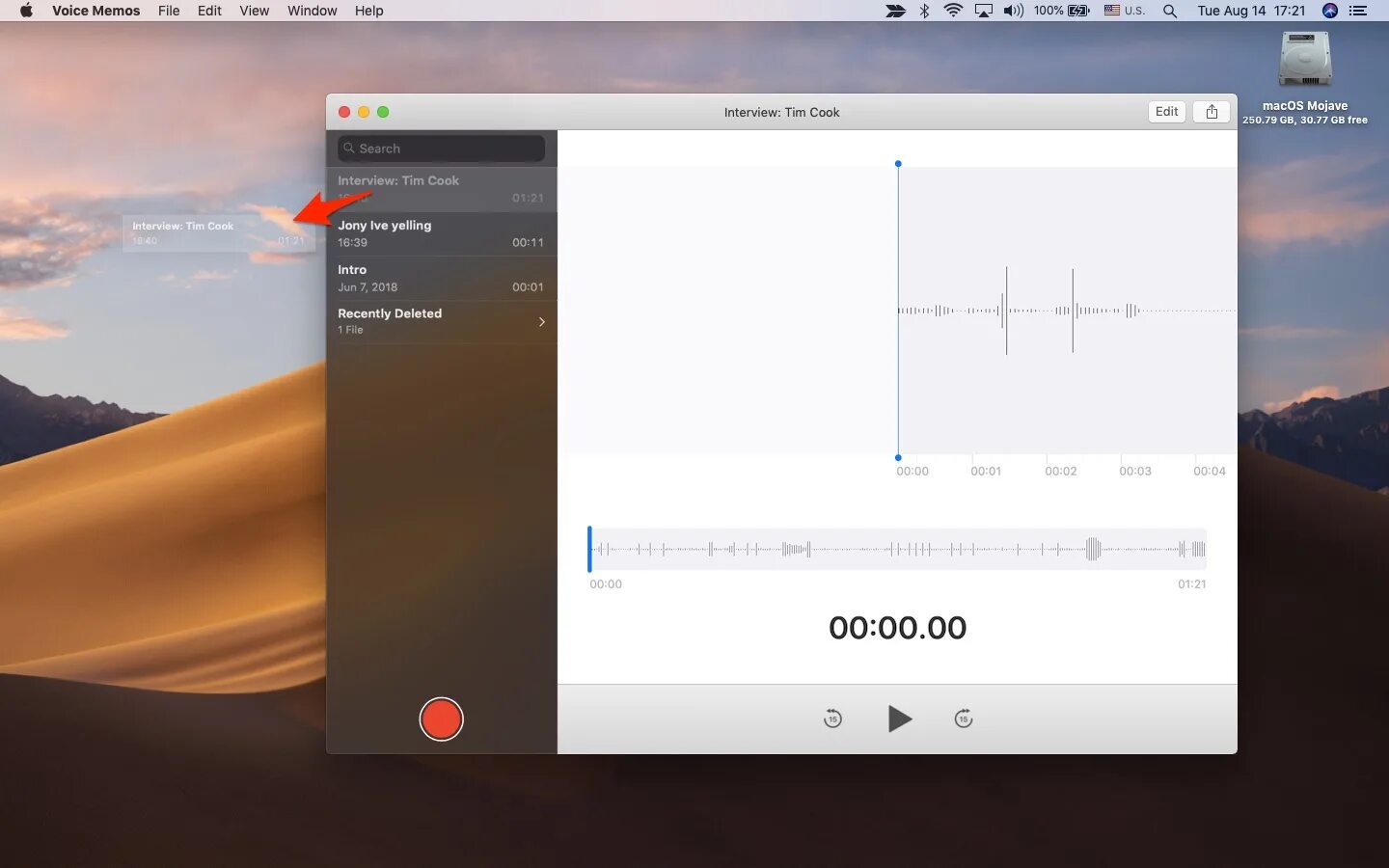Select the Jony Ive yelling memo
Image resolution: width=1389 pixels, height=868 pixels.
(x=441, y=233)
